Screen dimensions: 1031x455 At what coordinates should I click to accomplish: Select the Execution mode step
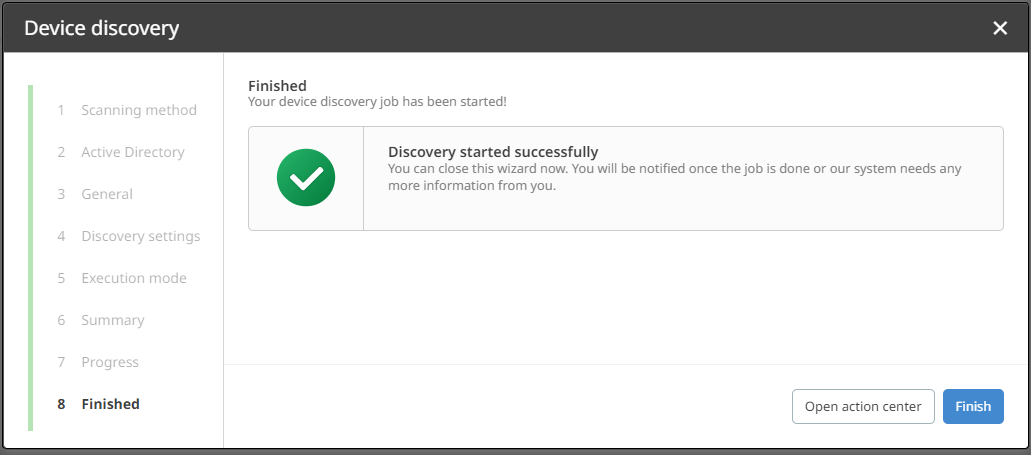coord(134,278)
